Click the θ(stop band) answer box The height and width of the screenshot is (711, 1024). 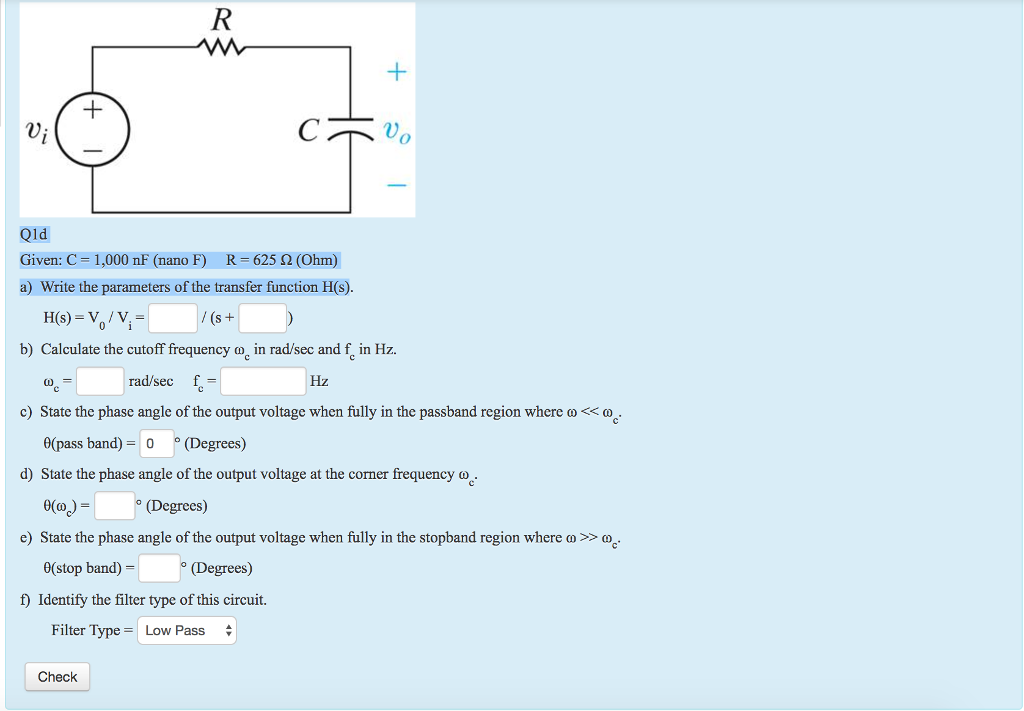pos(159,568)
